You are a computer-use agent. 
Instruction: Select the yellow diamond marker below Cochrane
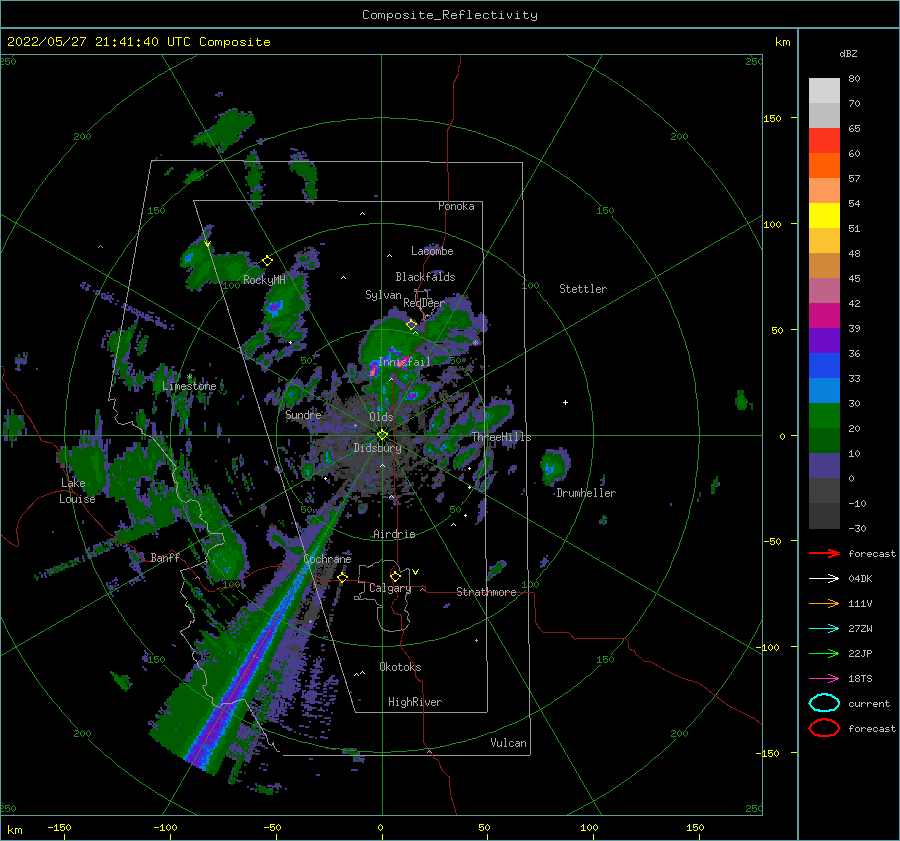tap(343, 577)
